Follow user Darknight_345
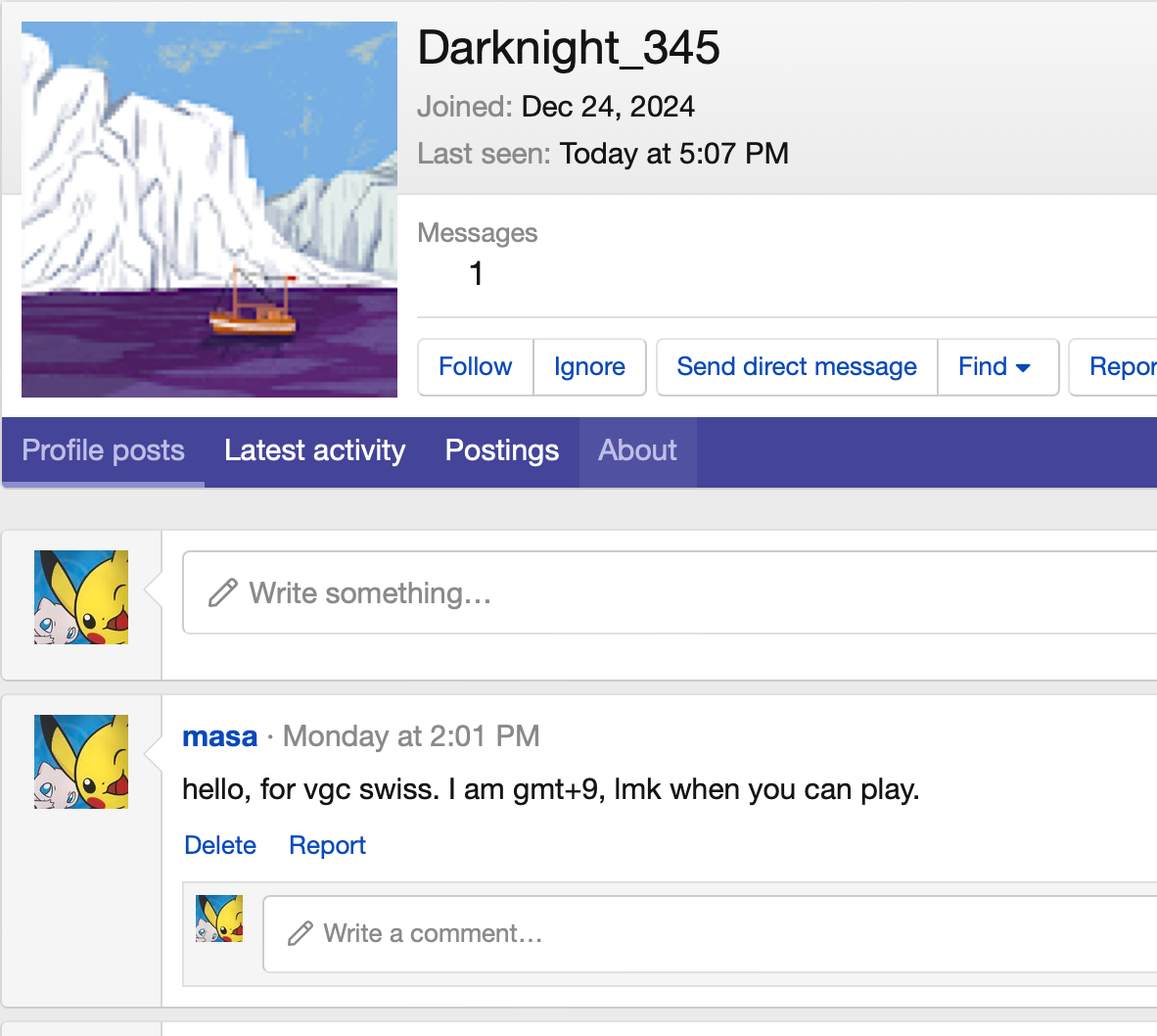 click(475, 367)
